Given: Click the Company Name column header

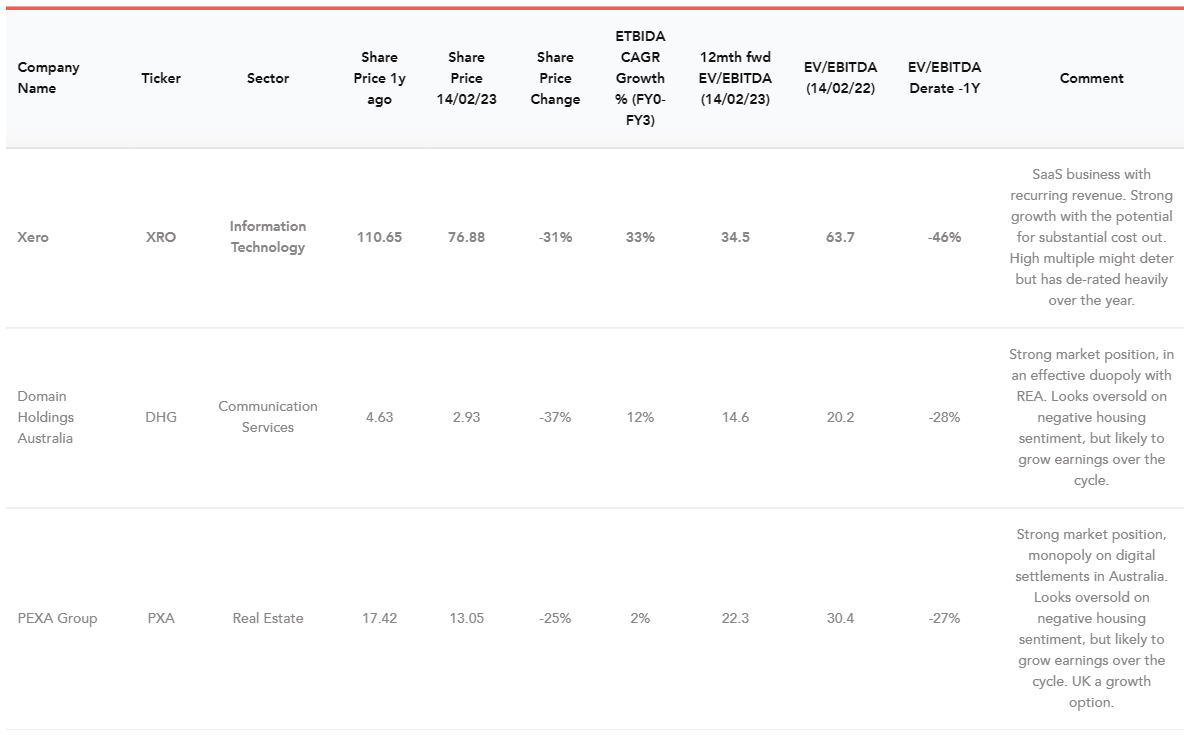Looking at the screenshot, I should click(48, 78).
